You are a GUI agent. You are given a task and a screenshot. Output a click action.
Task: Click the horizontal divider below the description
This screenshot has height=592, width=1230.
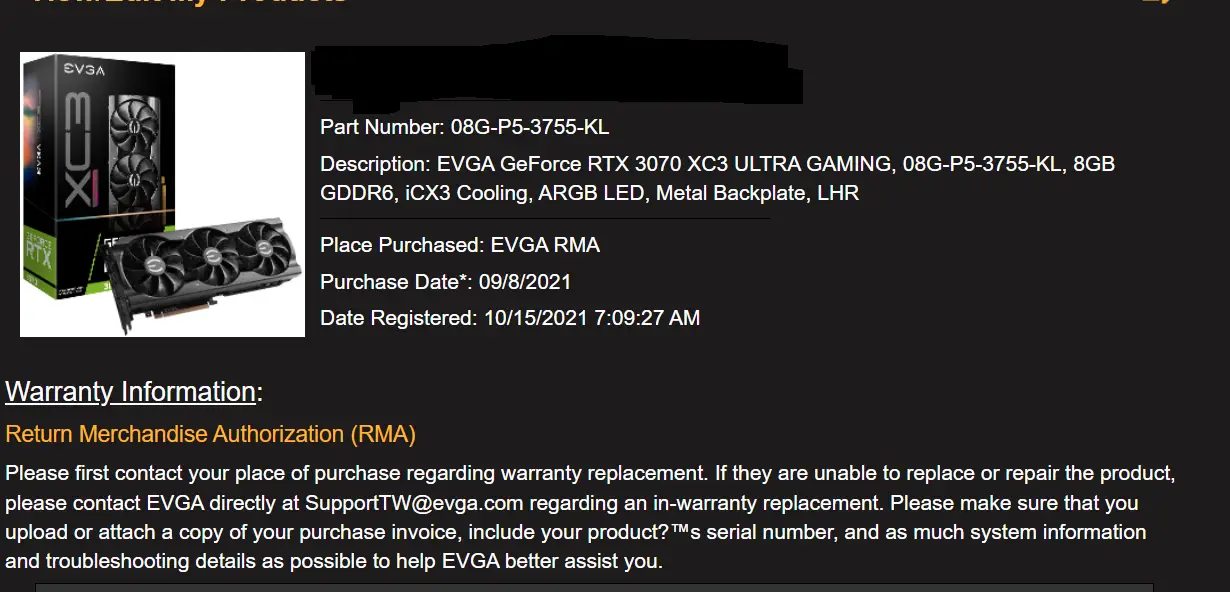(x=545, y=218)
